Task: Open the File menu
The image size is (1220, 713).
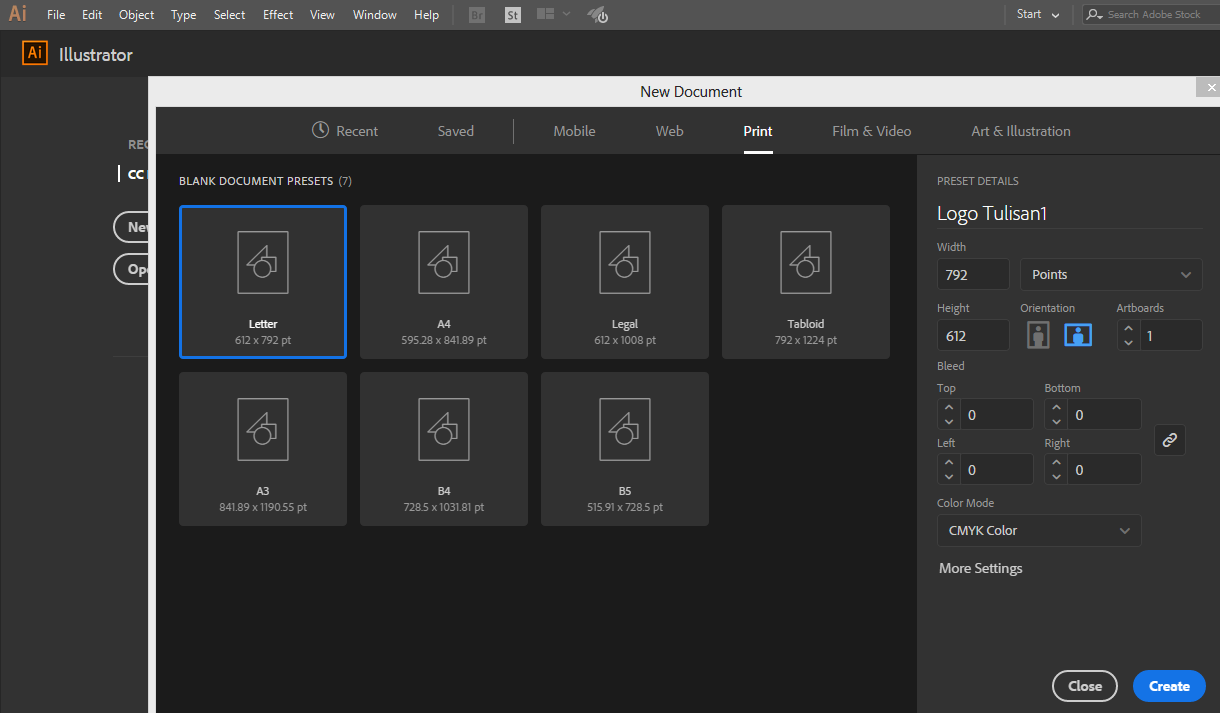Action: (56, 15)
